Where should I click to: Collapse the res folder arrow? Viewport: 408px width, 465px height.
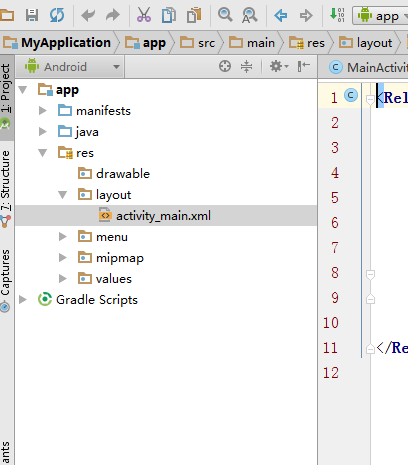pos(43,153)
